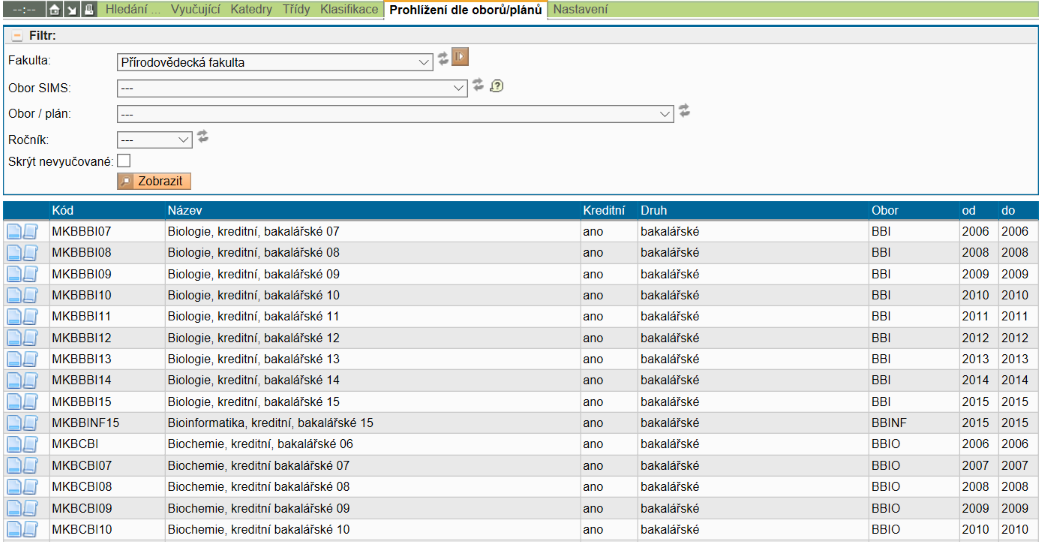Screen dimensions: 1042x542
Task: Open help icon next to Obor SIMS
Action: tap(495, 86)
